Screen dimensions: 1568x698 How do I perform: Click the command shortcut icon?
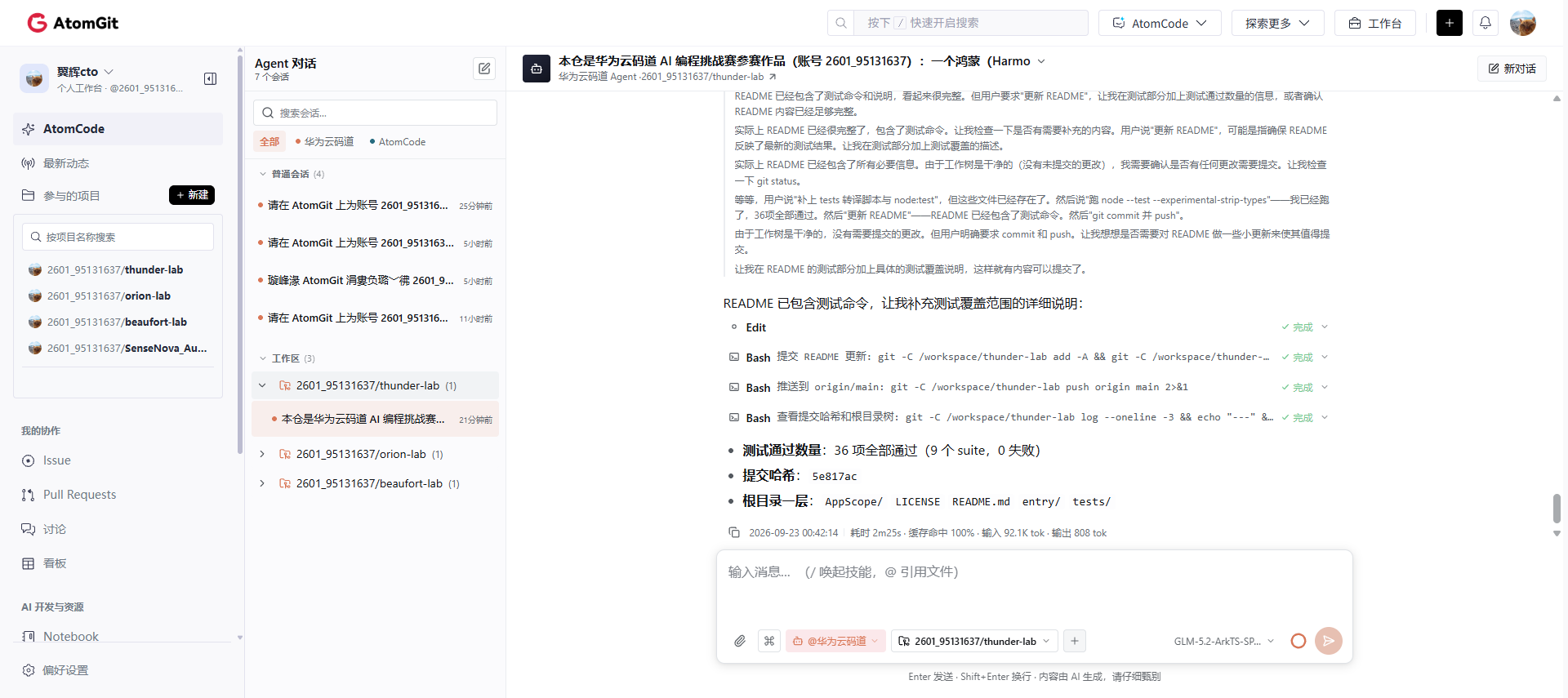[x=769, y=641]
